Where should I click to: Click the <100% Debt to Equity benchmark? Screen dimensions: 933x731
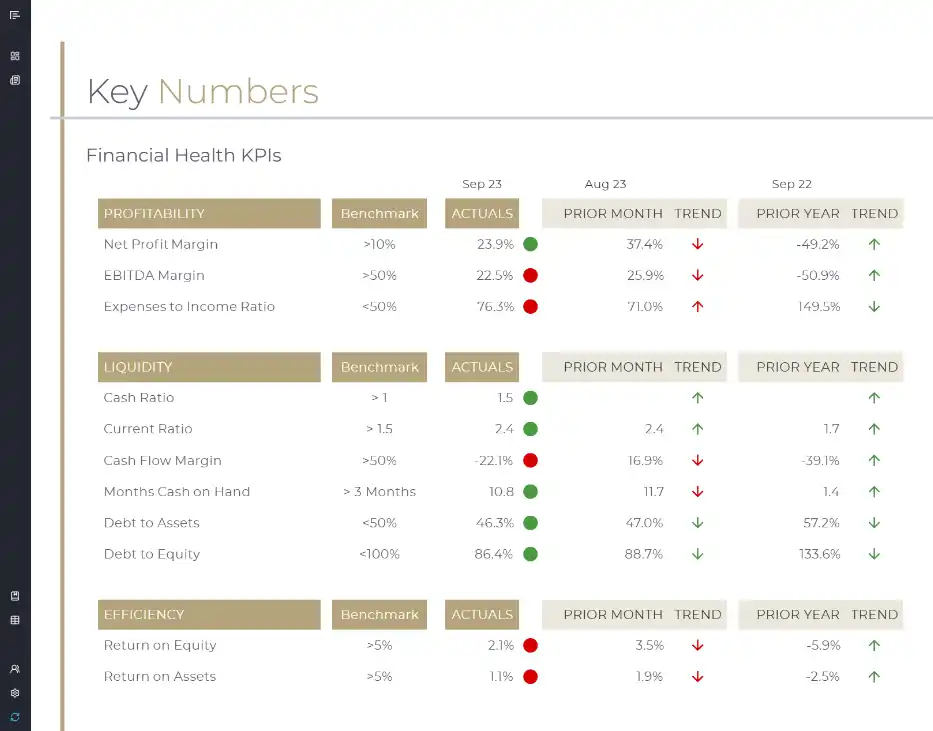point(379,554)
